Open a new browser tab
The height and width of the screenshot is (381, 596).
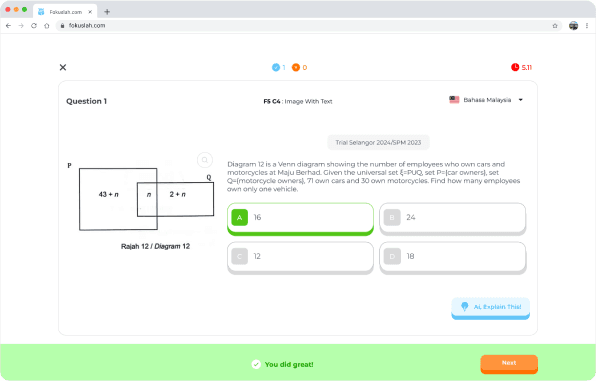[107, 12]
